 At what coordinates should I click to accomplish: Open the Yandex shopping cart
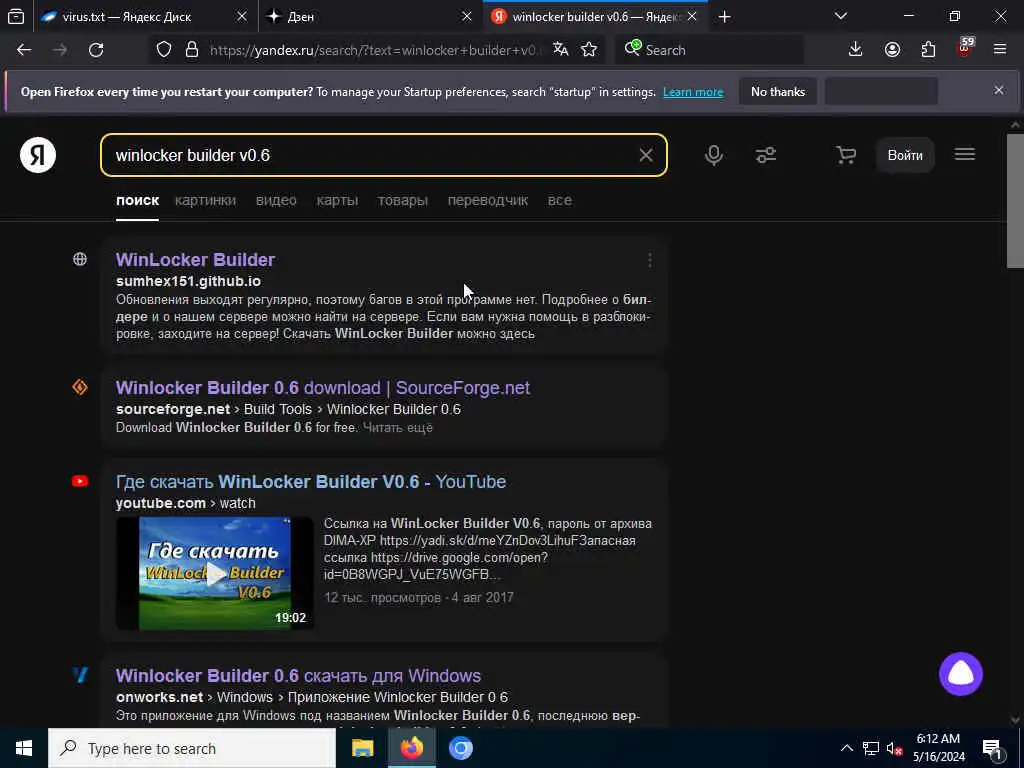point(846,155)
